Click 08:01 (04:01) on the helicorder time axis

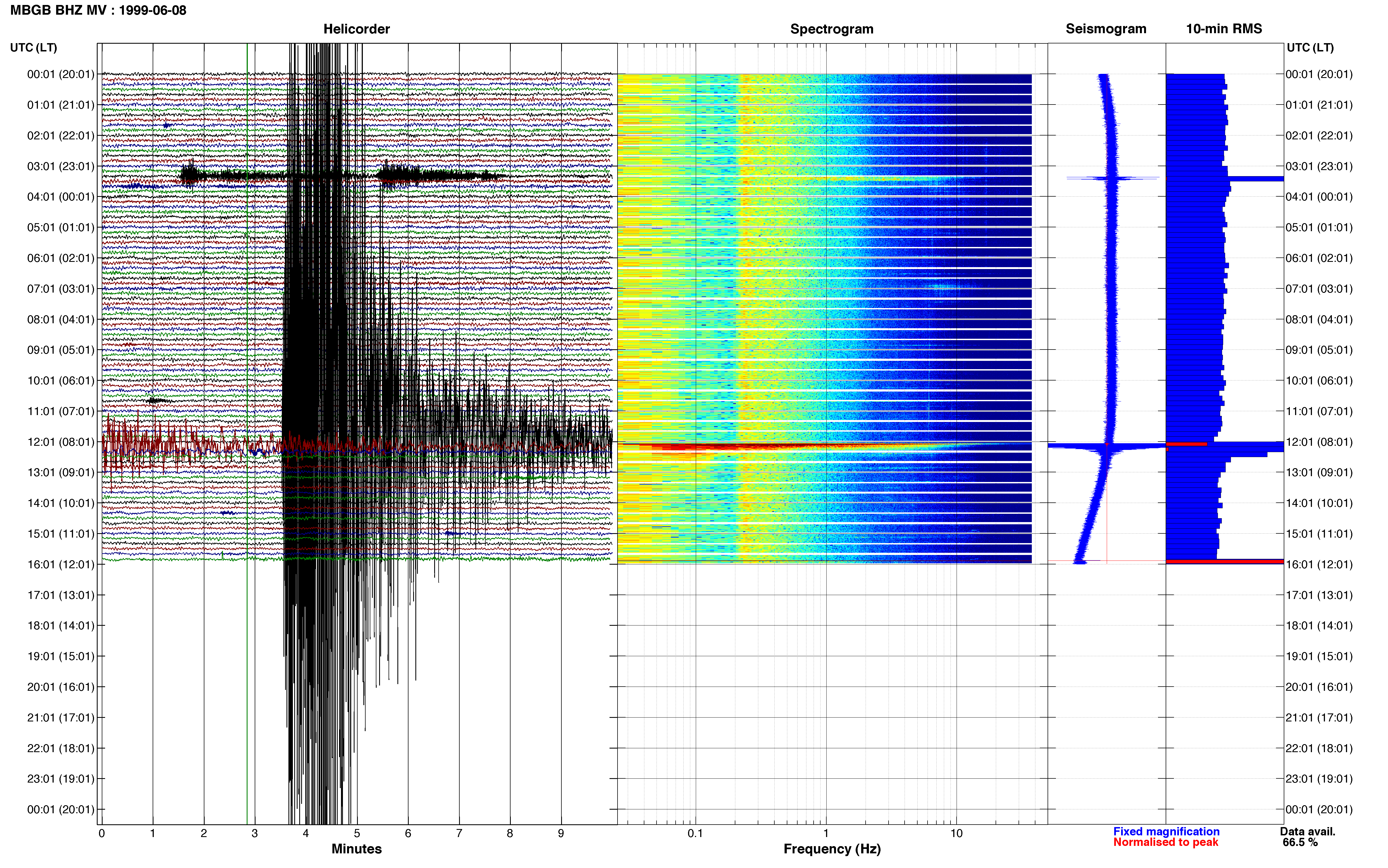coord(61,319)
